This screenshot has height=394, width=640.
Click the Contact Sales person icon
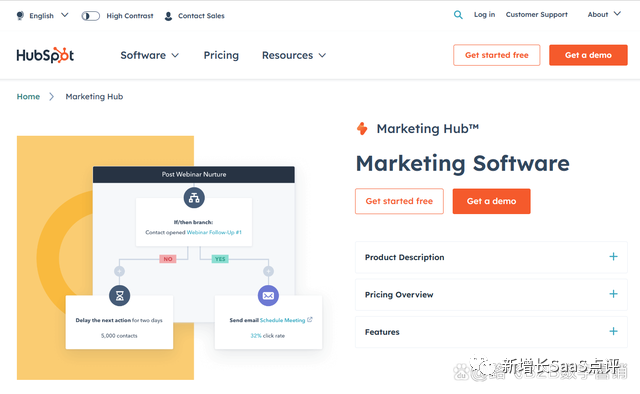[x=168, y=16]
